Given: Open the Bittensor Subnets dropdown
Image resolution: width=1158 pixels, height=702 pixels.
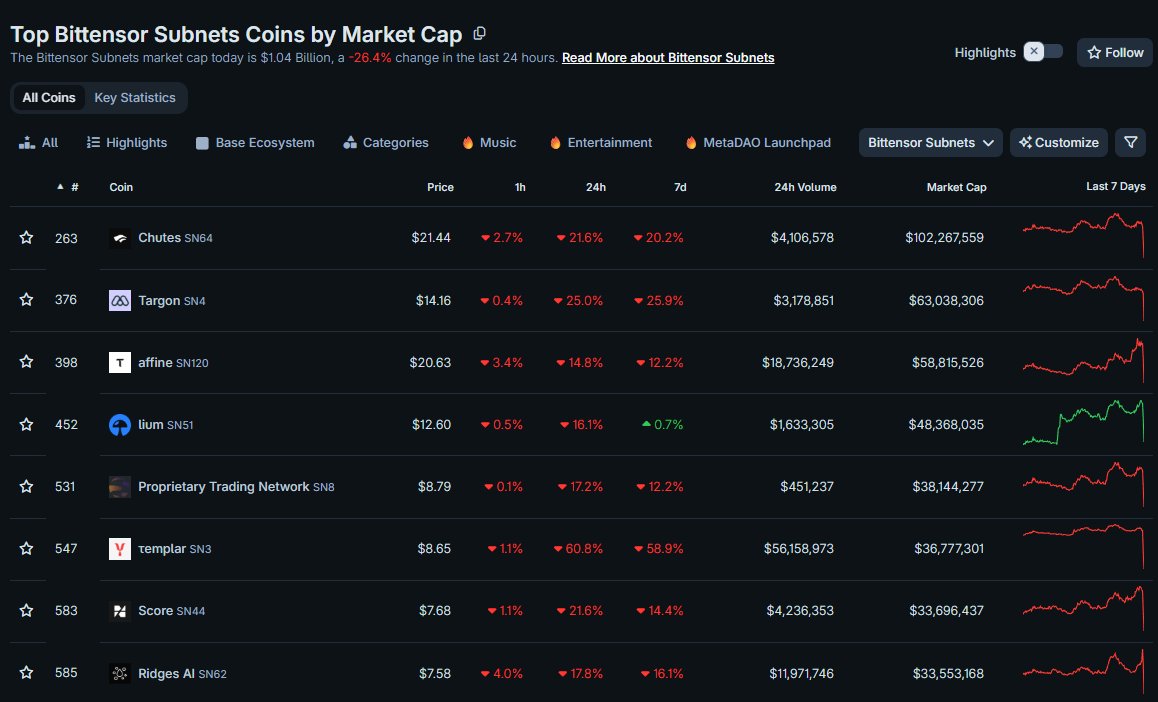Looking at the screenshot, I should pyautogui.click(x=930, y=143).
